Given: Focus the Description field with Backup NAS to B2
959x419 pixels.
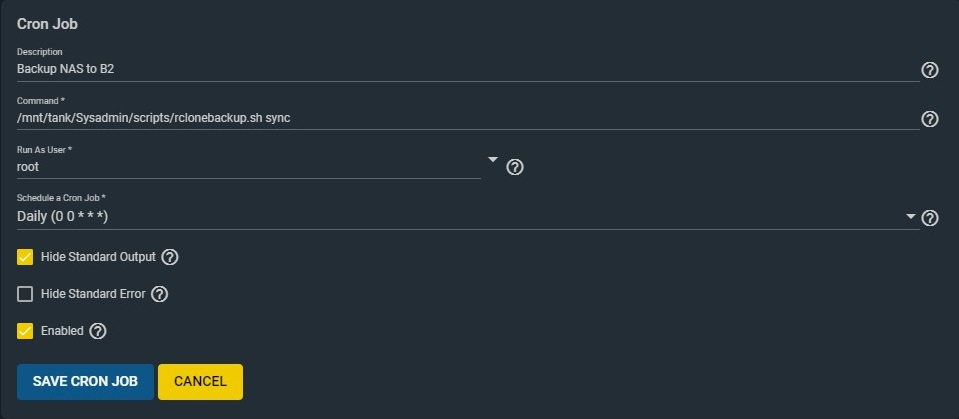Looking at the screenshot, I should 468,69.
